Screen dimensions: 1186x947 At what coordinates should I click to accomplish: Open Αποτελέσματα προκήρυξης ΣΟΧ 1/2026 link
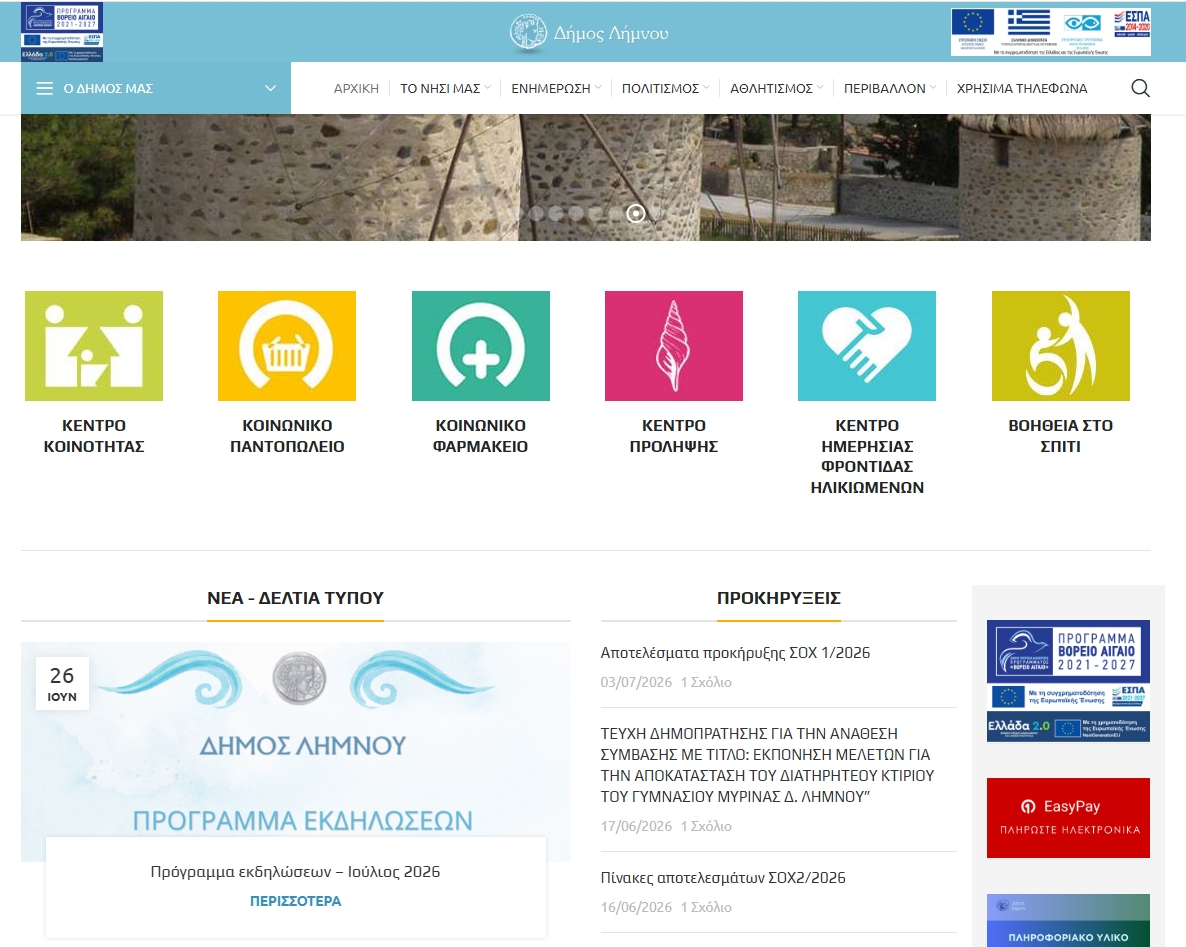coord(735,653)
